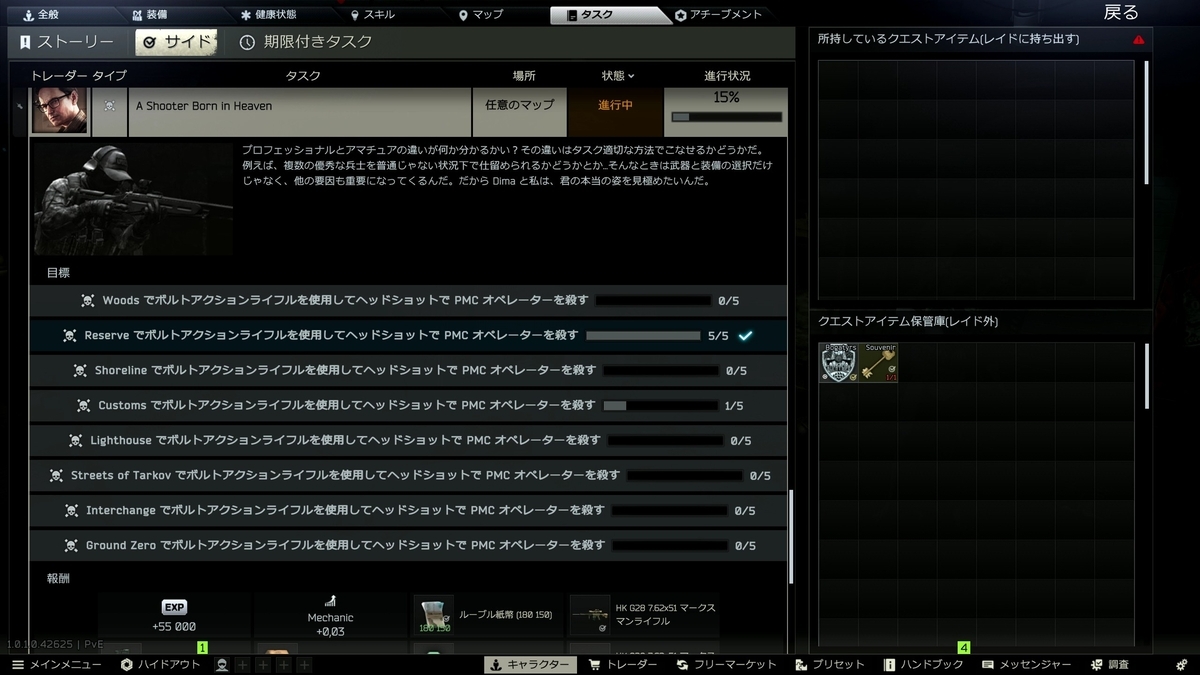Viewport: 1200px width, 675px height.
Task: Click the sniper task illustration image
Action: coord(132,200)
